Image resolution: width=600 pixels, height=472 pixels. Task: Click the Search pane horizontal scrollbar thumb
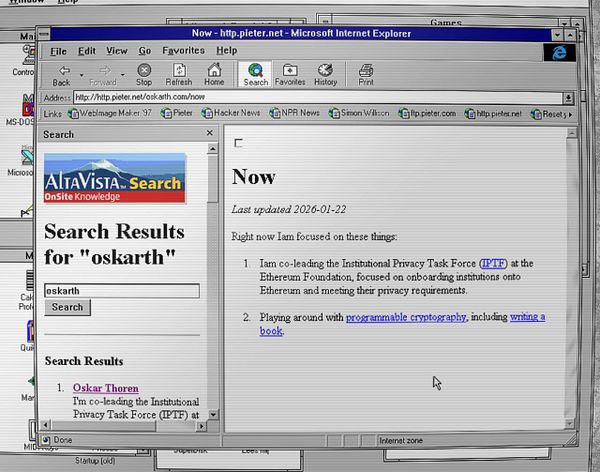pos(103,425)
